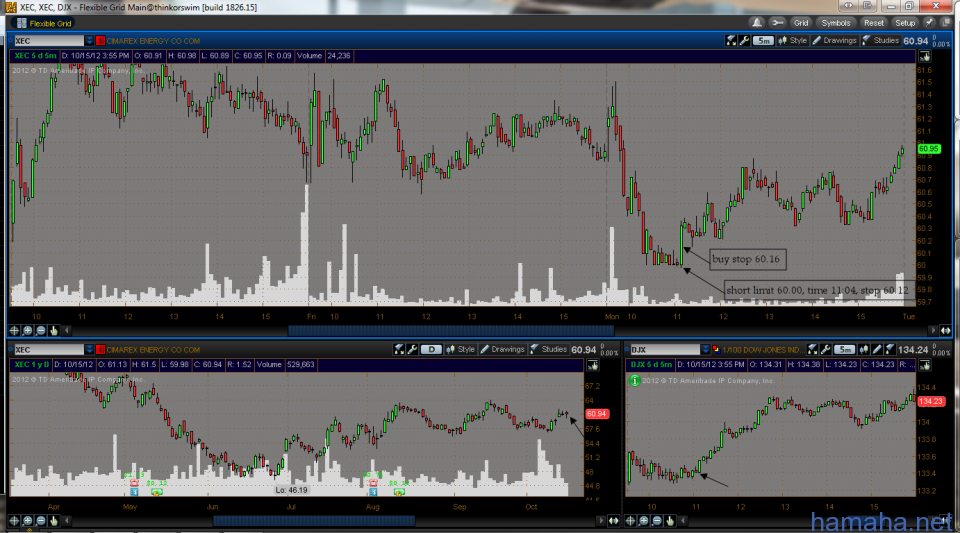Screen dimensions: 960x533
Task: Open Style menu in top XEC chart
Action: point(793,40)
